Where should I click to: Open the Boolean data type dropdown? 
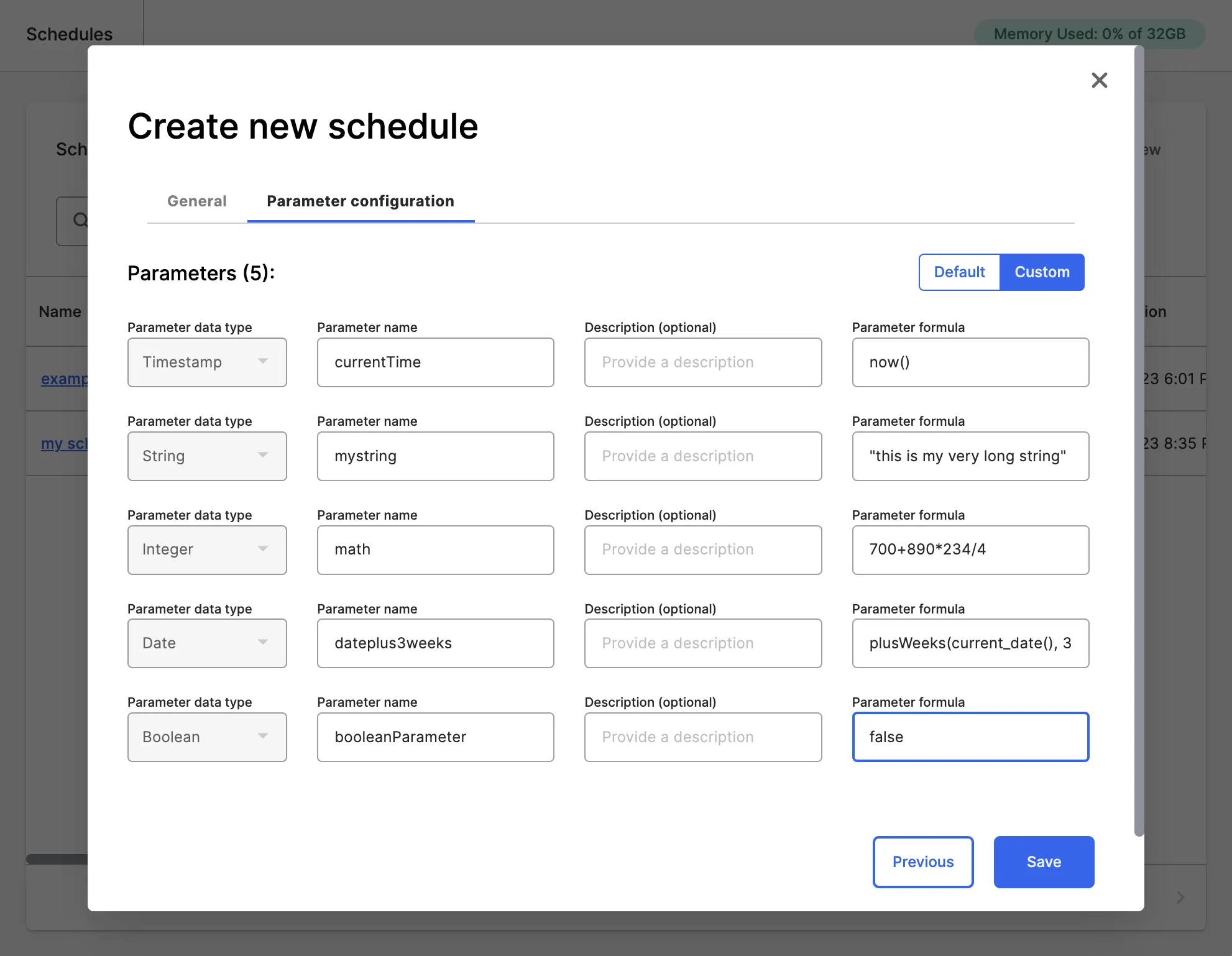coord(207,737)
